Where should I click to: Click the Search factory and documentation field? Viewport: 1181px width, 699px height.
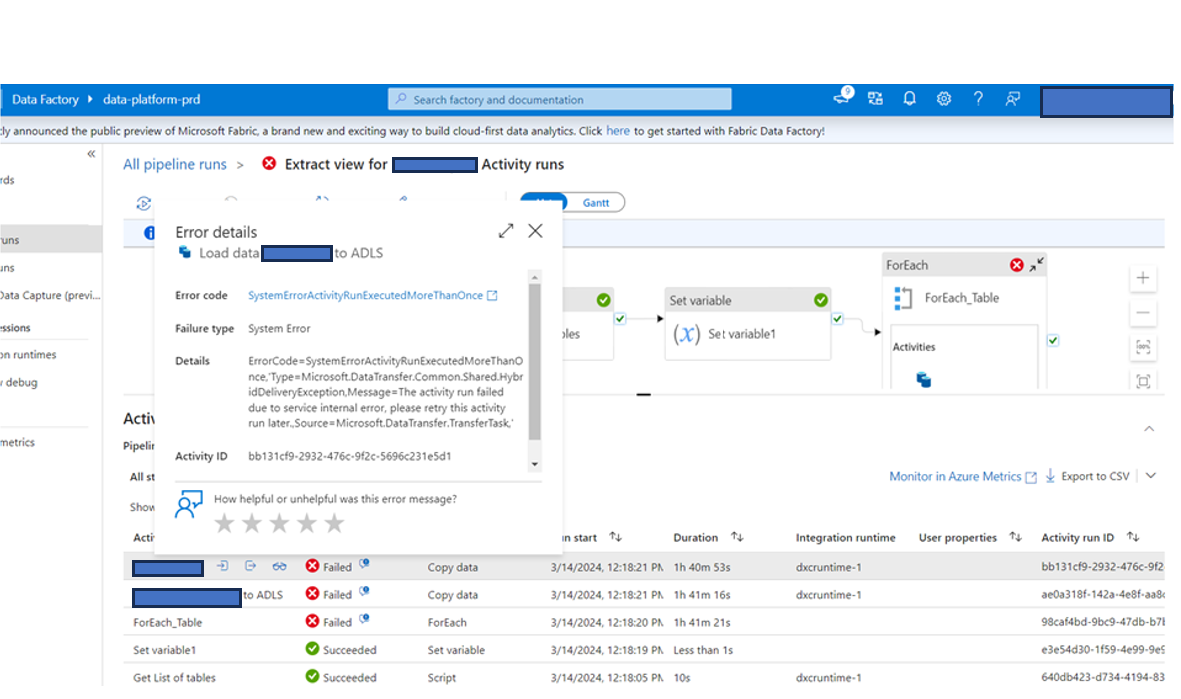point(558,98)
